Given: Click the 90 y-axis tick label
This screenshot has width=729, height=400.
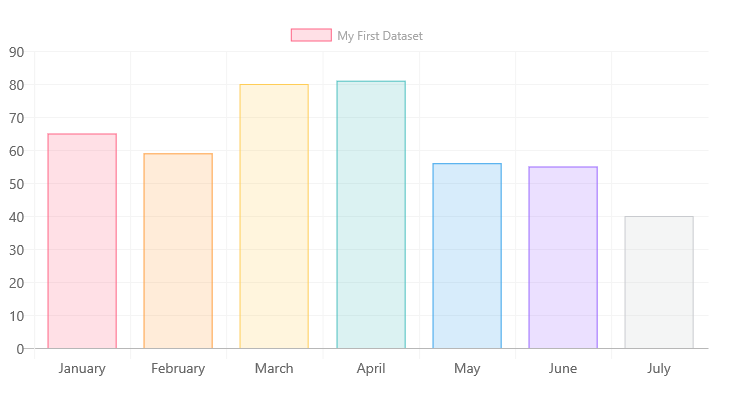Looking at the screenshot, I should coord(16,52).
